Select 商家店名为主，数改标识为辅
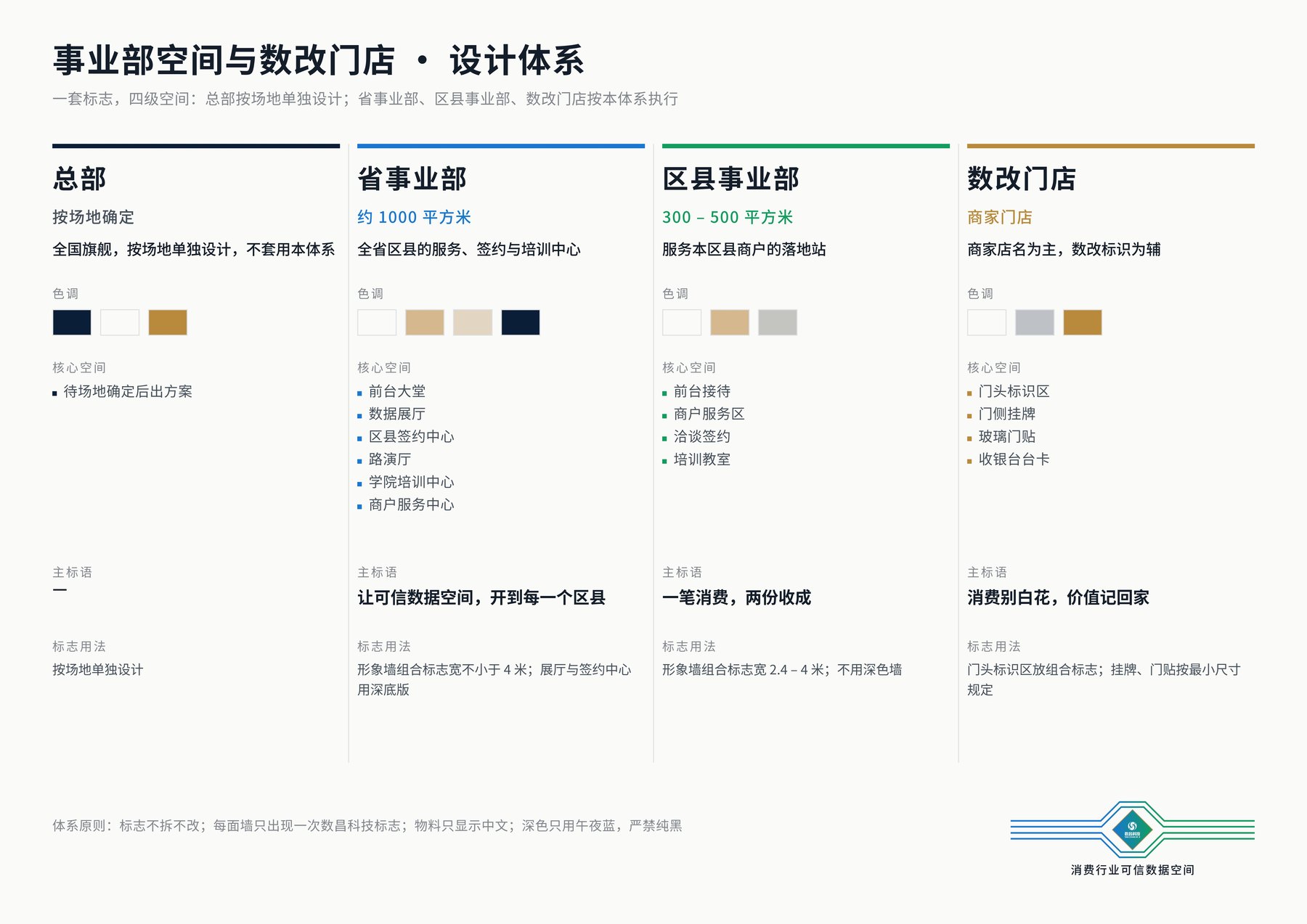Viewport: 1307px width, 924px height. tap(1064, 249)
